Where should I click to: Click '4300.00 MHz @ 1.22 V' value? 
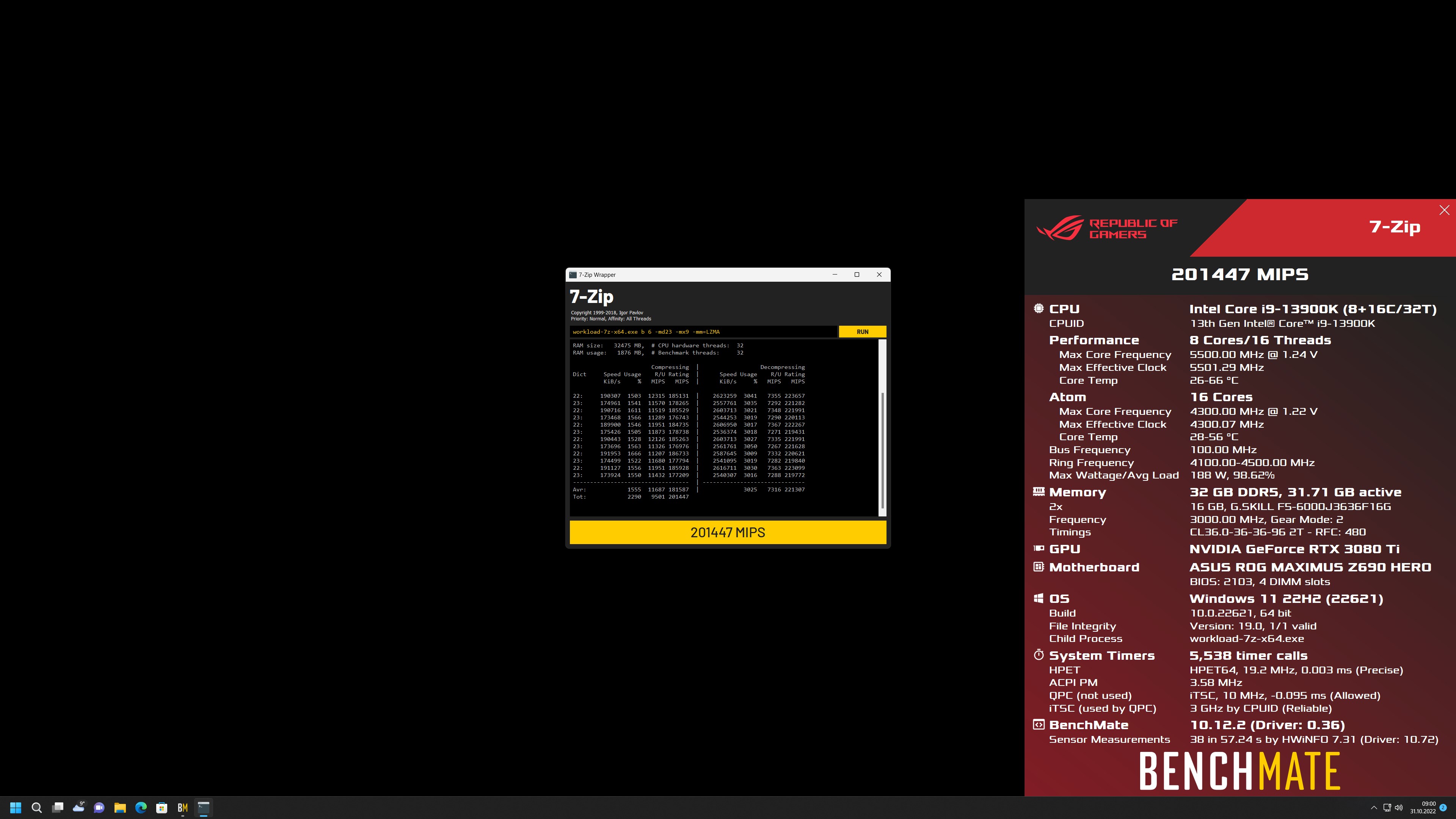click(x=1253, y=411)
